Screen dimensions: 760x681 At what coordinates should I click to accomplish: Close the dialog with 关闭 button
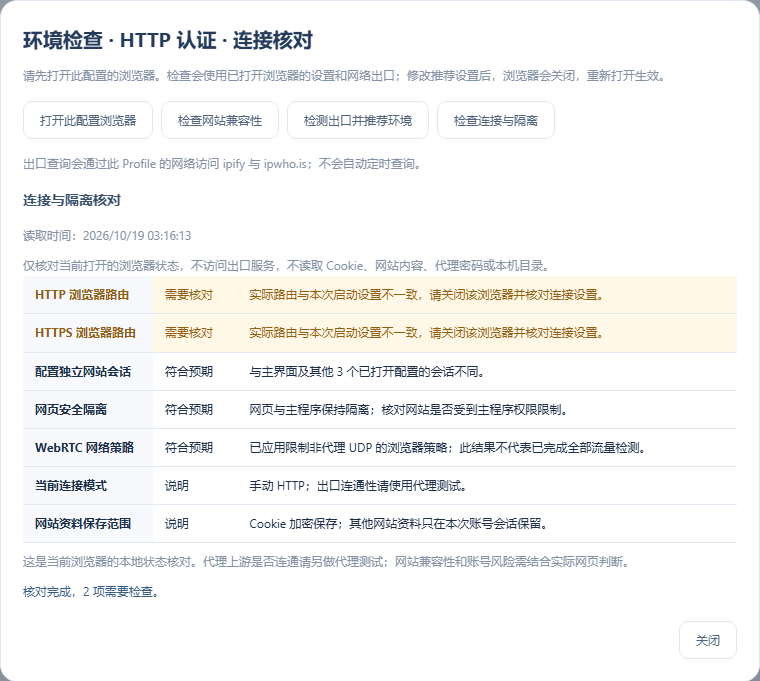pyautogui.click(x=708, y=640)
